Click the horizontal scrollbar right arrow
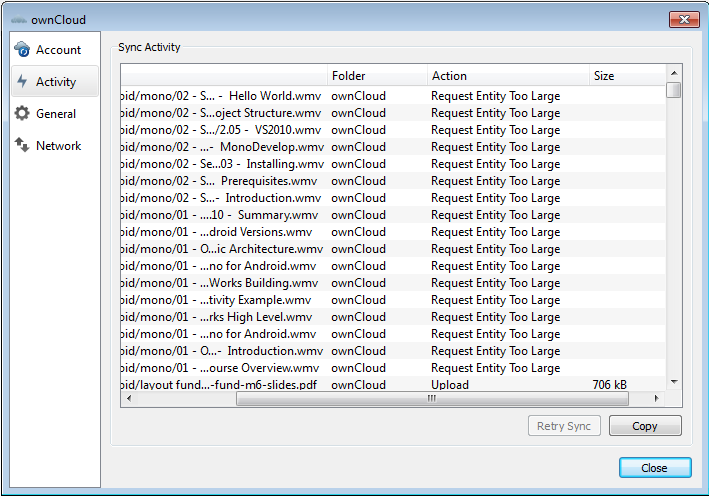 click(657, 398)
